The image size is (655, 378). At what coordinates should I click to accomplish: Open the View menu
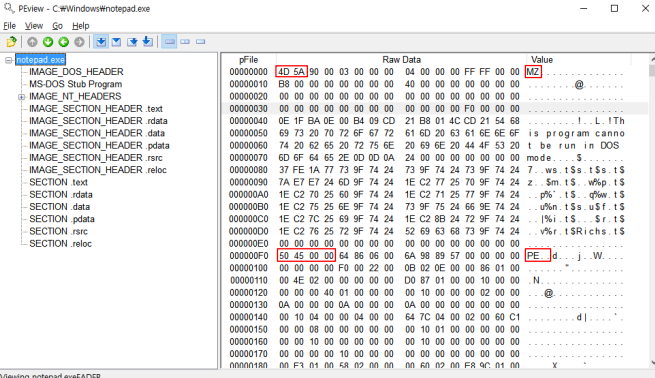tap(34, 26)
